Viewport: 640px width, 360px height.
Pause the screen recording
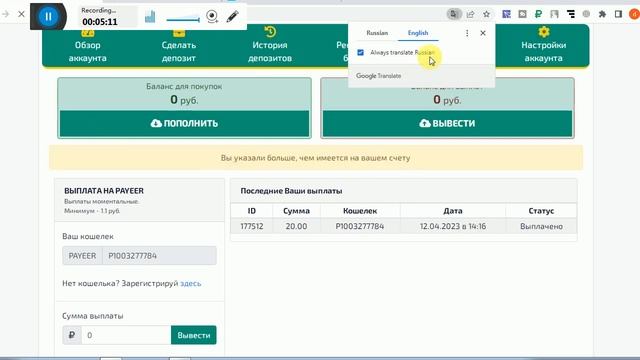48,17
